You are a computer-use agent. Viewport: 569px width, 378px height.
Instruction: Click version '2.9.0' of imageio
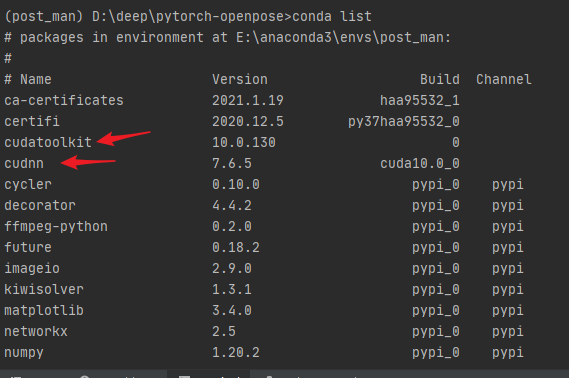232,269
